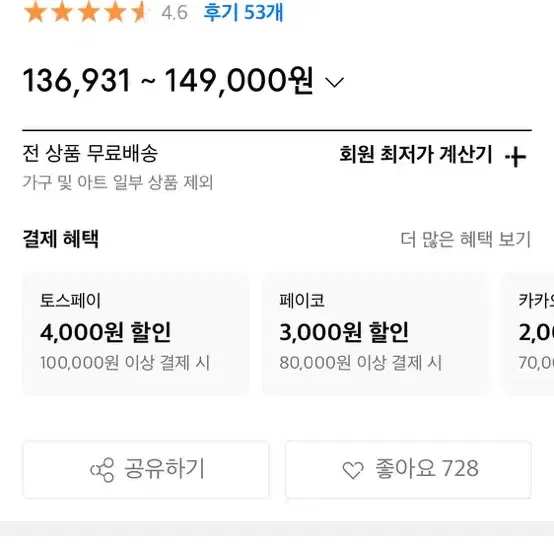Click 가구 및 아트 일부 상품 제외 note

(118, 183)
